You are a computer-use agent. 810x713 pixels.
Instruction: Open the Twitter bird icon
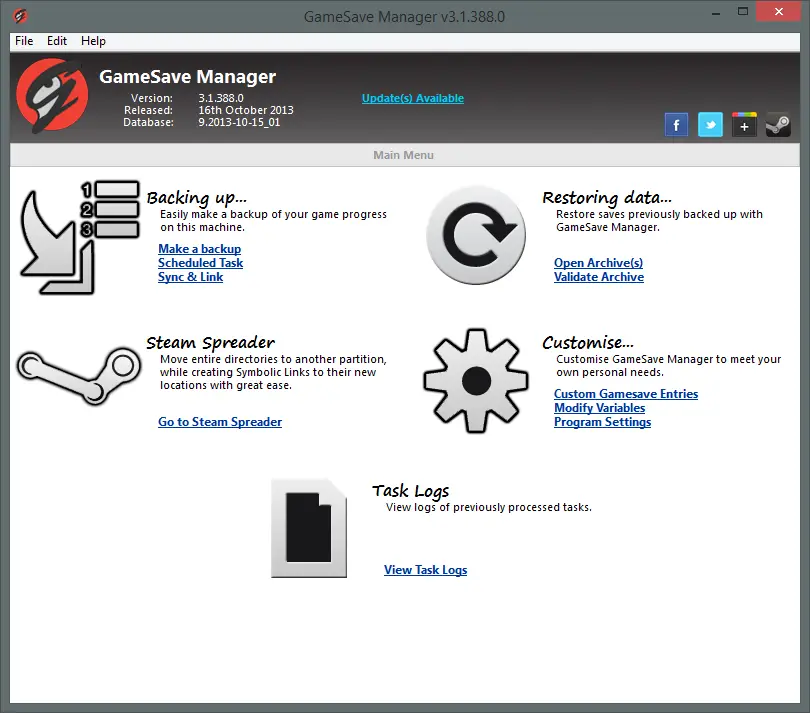click(710, 125)
